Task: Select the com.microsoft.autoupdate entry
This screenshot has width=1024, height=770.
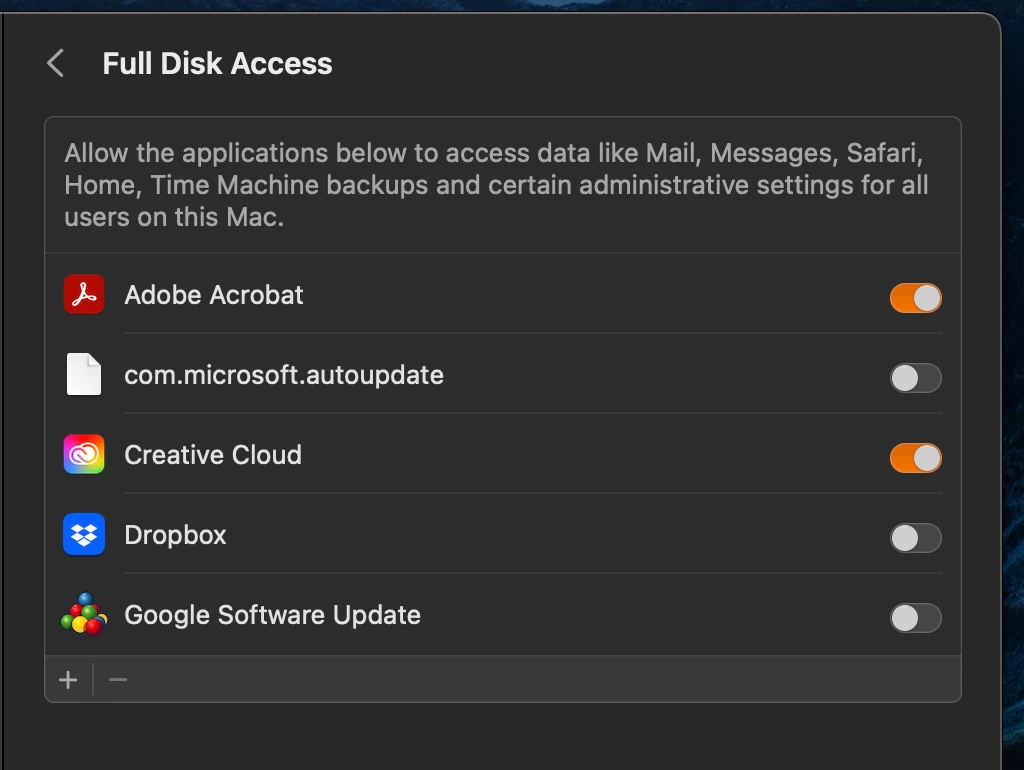Action: [284, 375]
